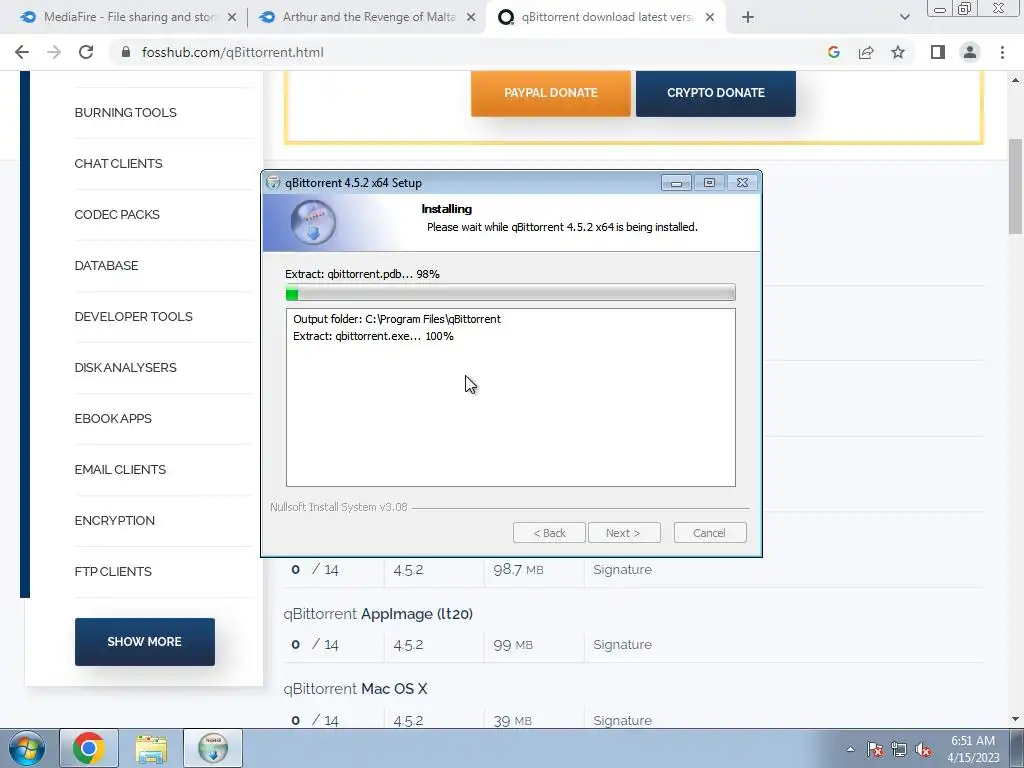
Task: Open CHAT CLIENTS category
Action: pyautogui.click(x=118, y=163)
